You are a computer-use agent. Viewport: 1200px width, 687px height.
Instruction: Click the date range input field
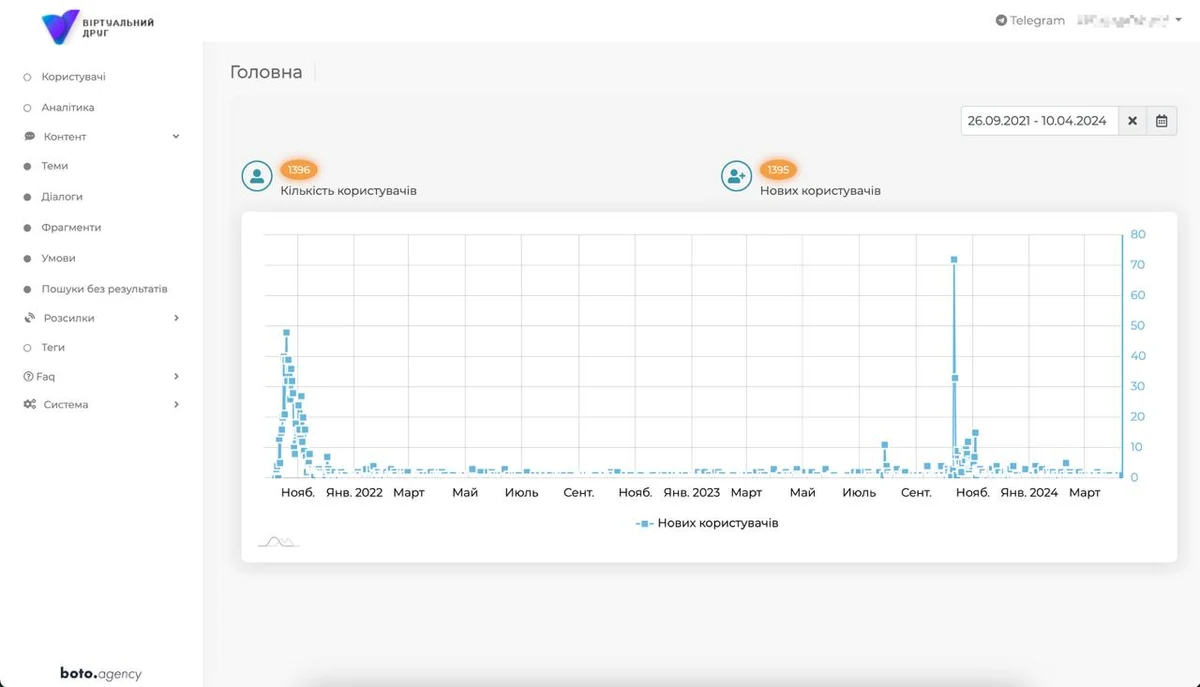point(1037,121)
